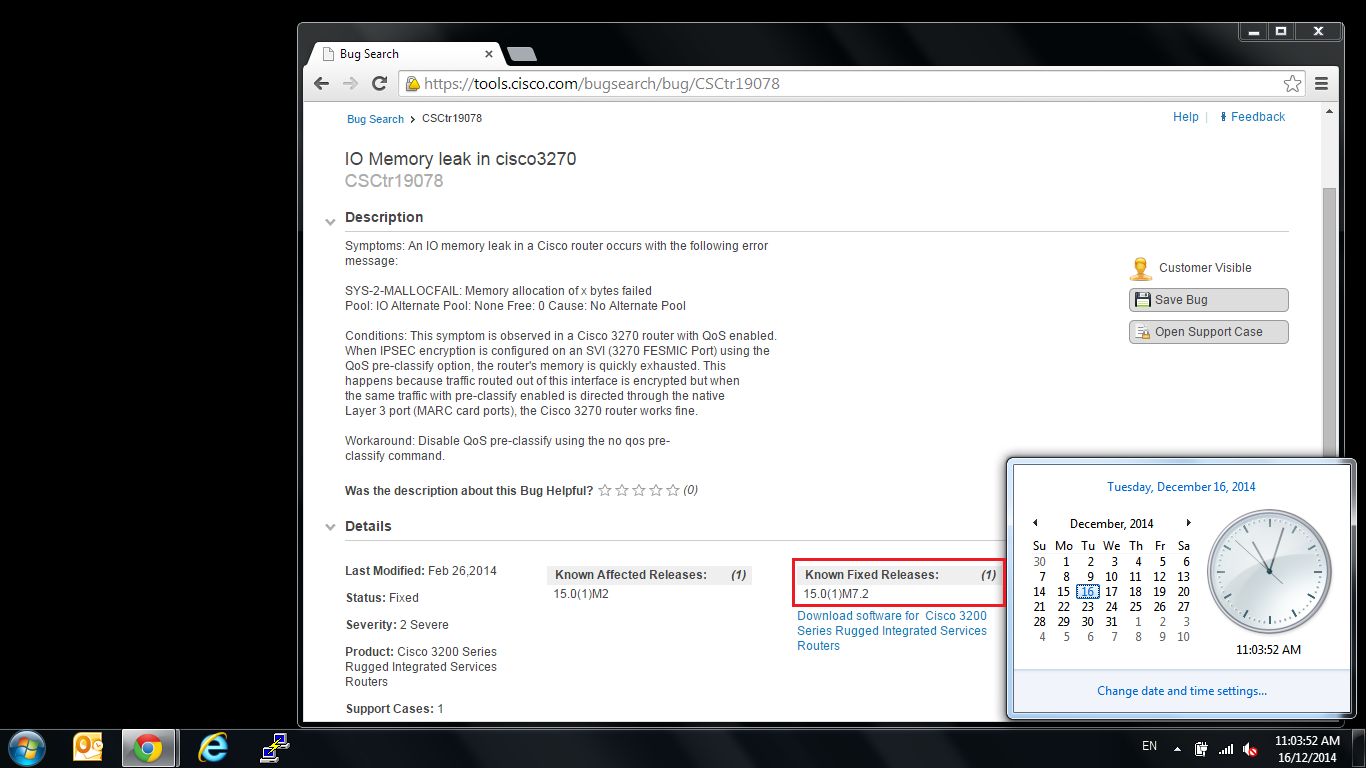Screen dimensions: 1366x768
Task: Click the CSCtr19078 bug ID heading
Action: (394, 181)
